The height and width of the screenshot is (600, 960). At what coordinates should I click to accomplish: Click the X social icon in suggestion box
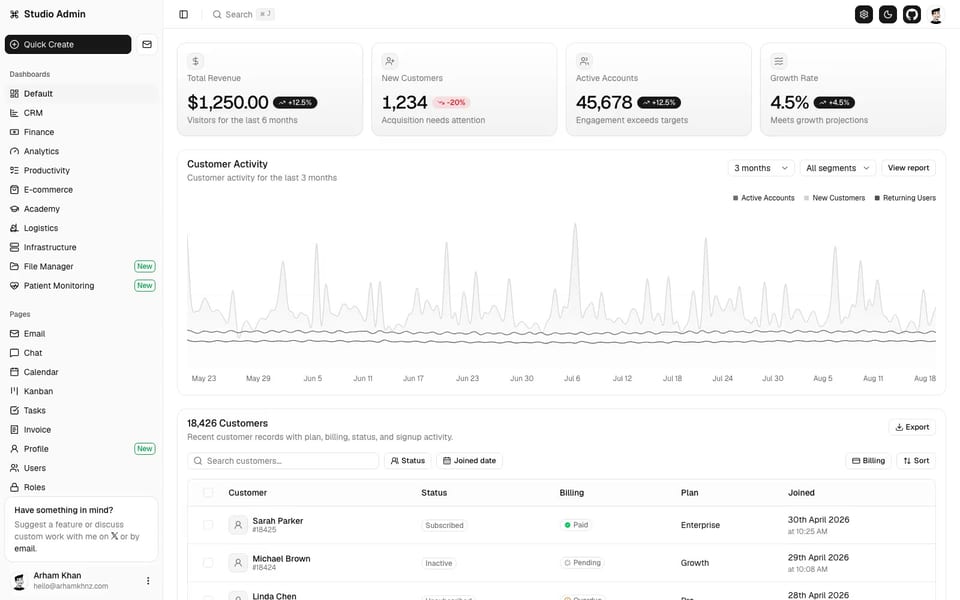pyautogui.click(x=114, y=536)
